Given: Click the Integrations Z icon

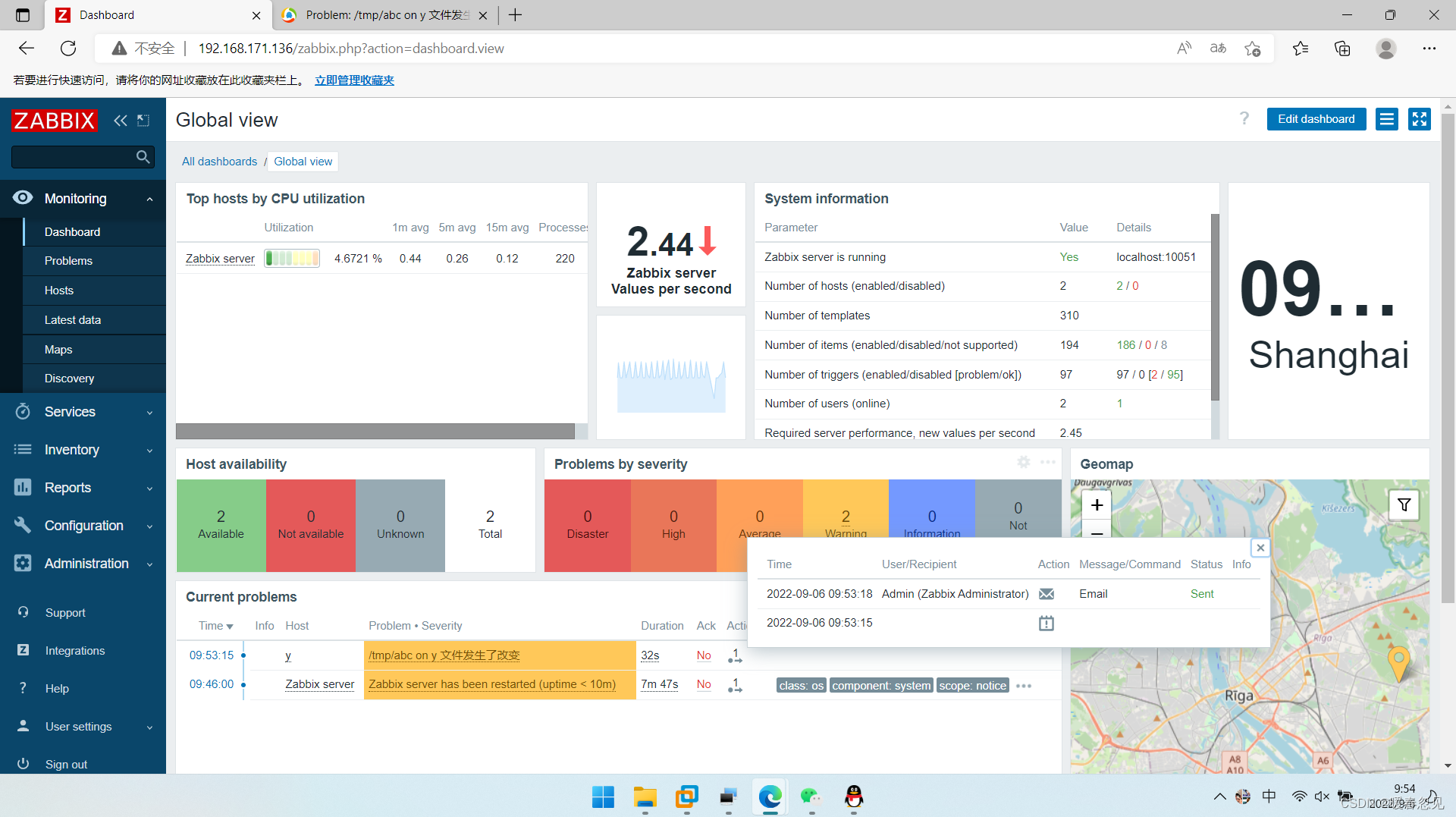Looking at the screenshot, I should click(x=23, y=650).
